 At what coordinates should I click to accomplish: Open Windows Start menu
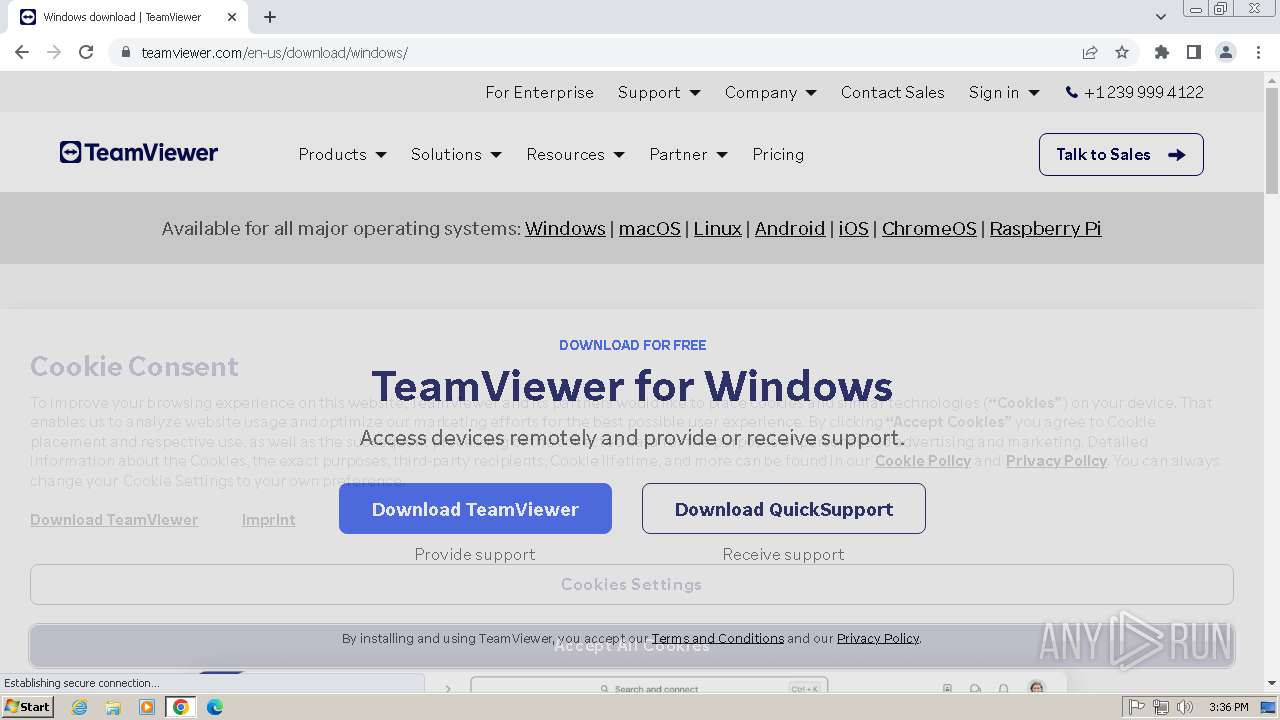(x=27, y=707)
